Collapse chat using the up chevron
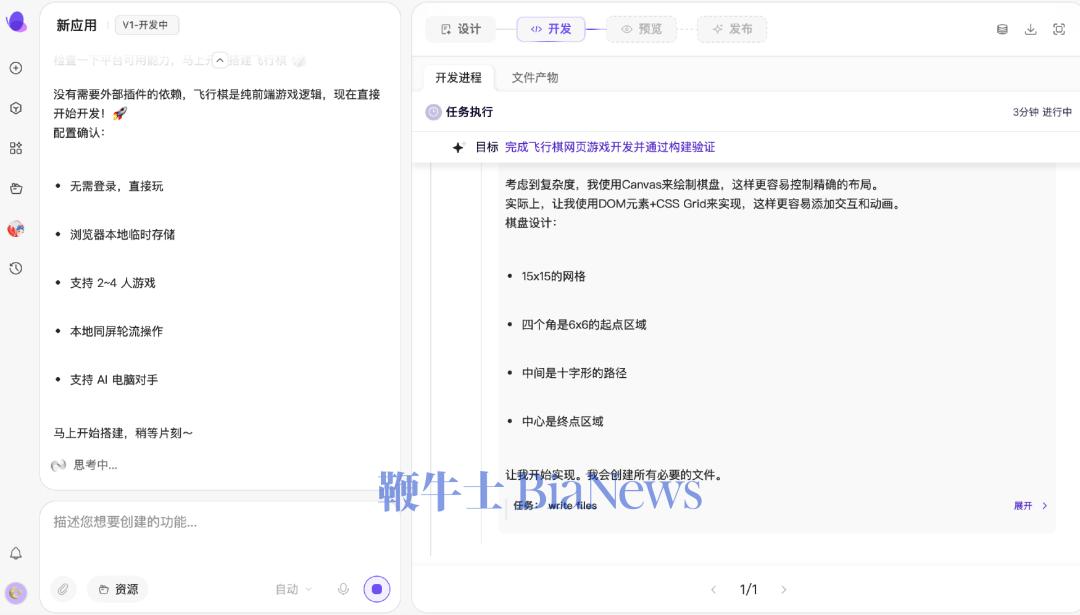 pyautogui.click(x=219, y=61)
